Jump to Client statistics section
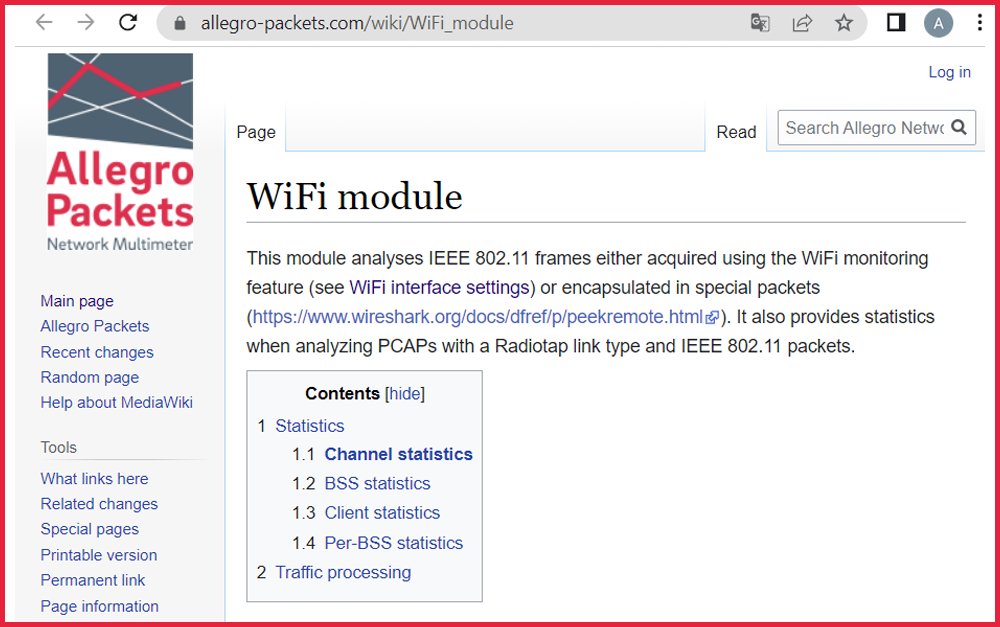The image size is (1000, 627). click(x=382, y=513)
